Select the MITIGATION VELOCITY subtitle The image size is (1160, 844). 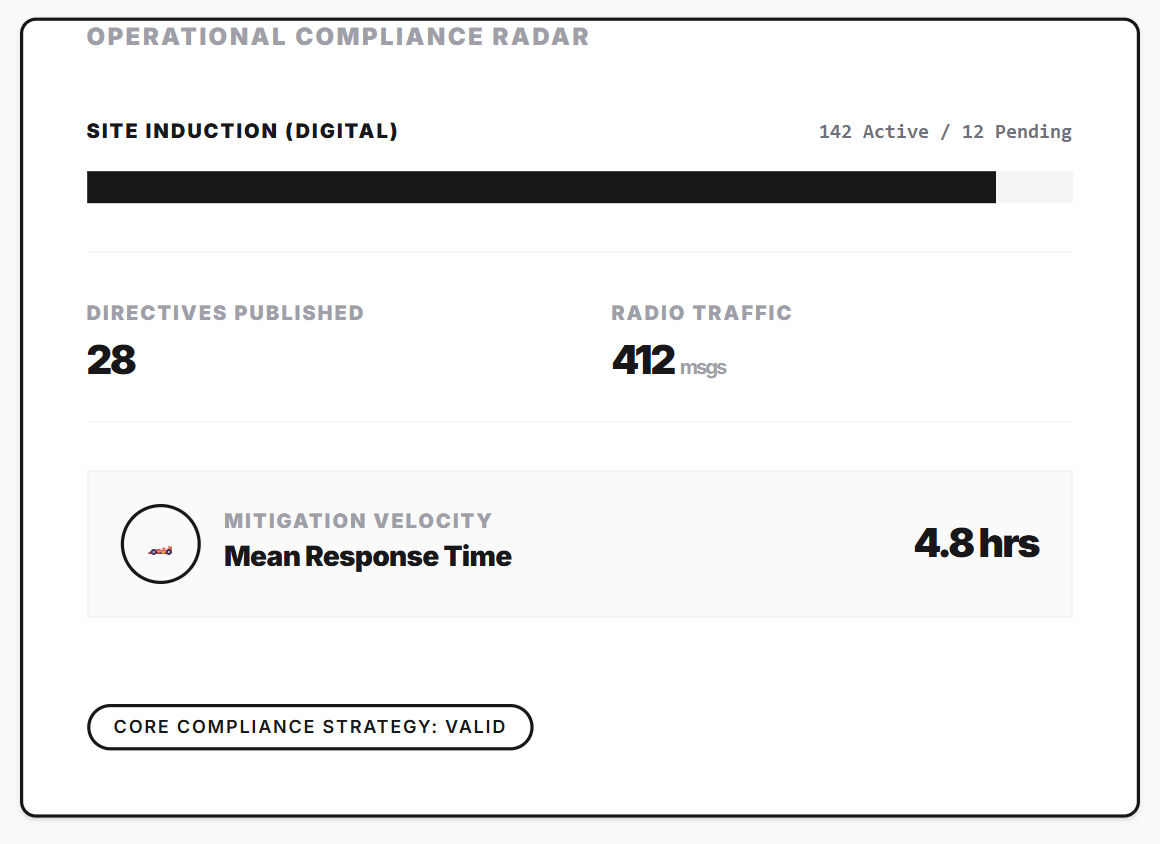(358, 520)
